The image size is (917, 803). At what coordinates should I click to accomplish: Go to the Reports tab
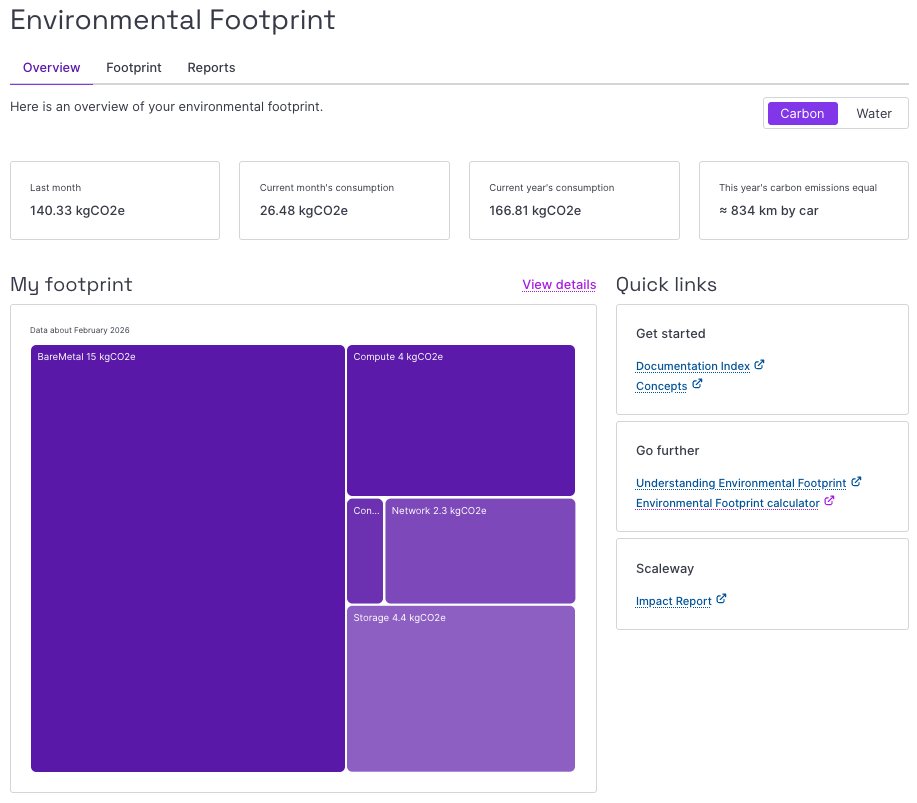(x=211, y=68)
